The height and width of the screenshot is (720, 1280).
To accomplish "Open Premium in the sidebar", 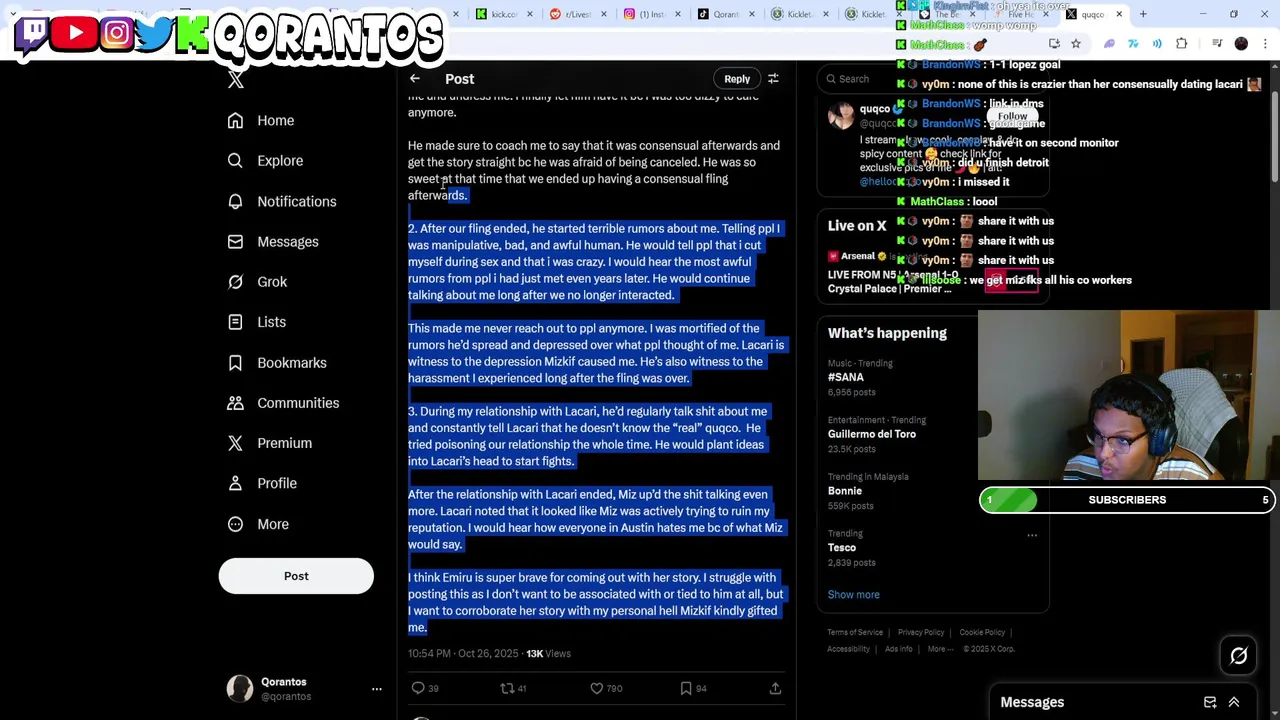I will [269, 442].
